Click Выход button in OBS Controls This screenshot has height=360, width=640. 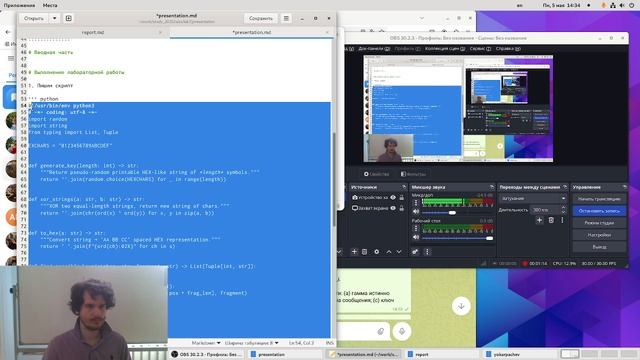(x=599, y=247)
